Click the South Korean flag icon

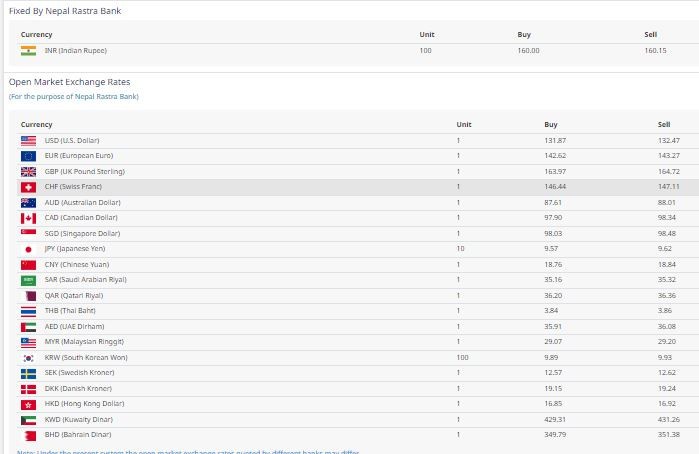[x=28, y=358]
